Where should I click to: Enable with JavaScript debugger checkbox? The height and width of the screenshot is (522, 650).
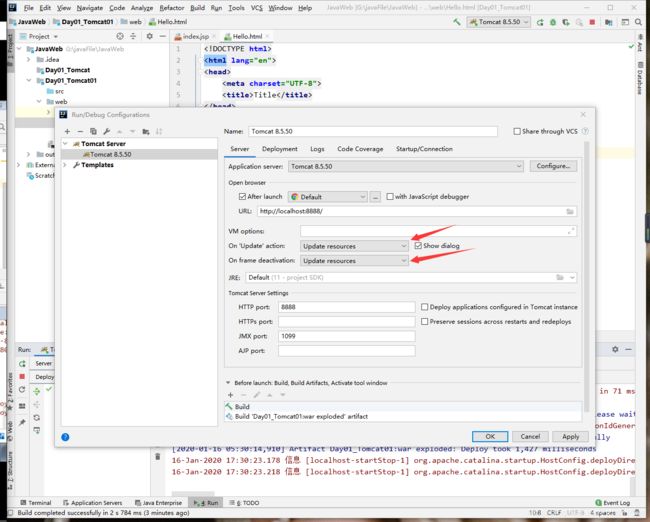(x=390, y=197)
